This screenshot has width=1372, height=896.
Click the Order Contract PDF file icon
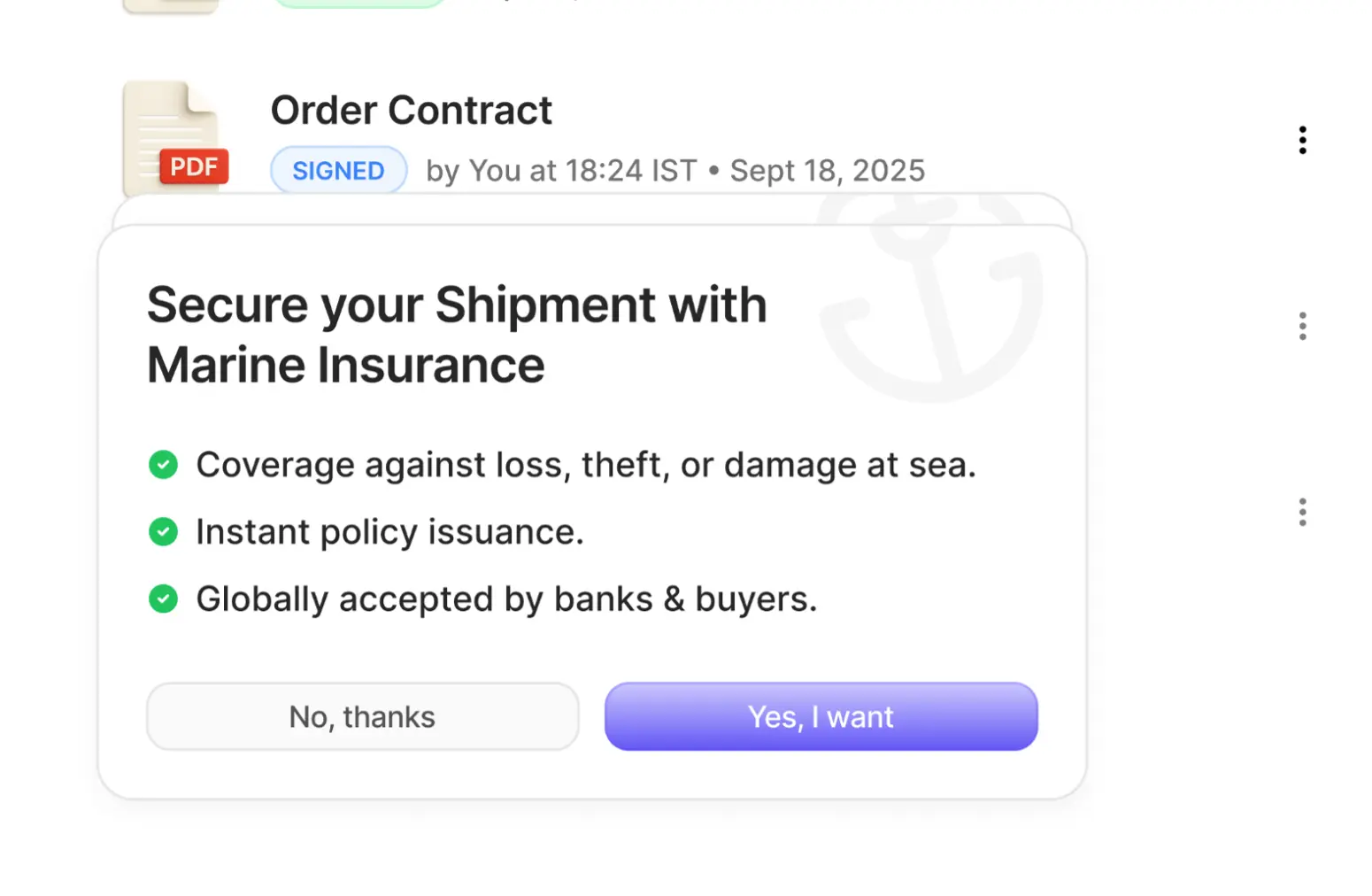pos(174,137)
